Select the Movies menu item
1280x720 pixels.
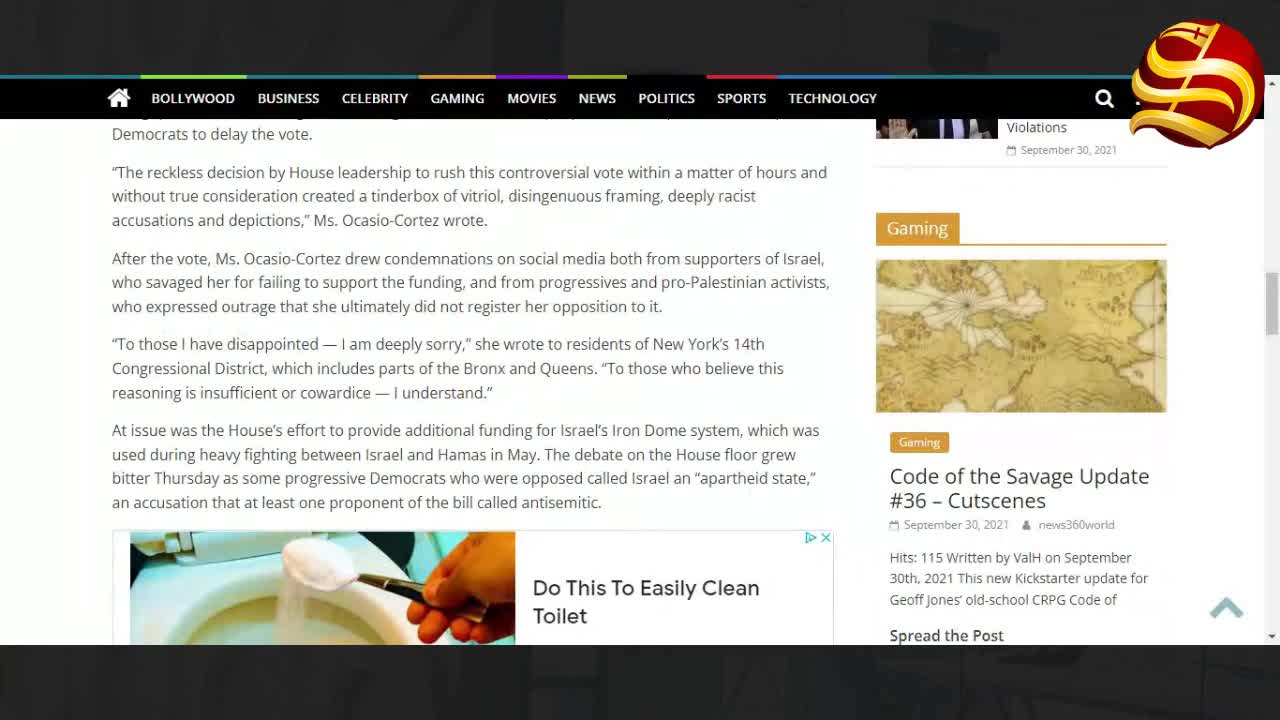pyautogui.click(x=531, y=98)
